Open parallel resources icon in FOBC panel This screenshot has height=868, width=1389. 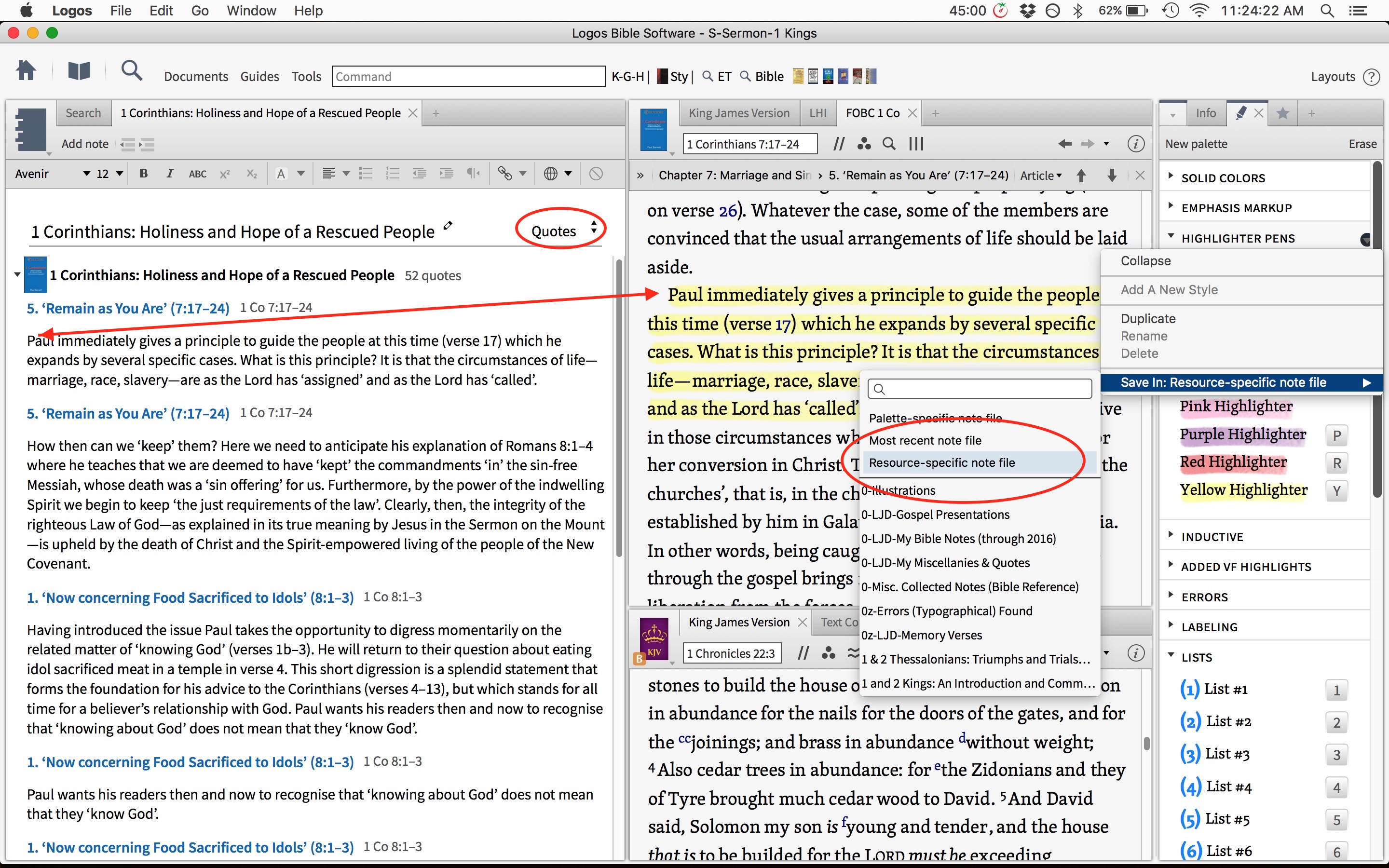click(839, 144)
